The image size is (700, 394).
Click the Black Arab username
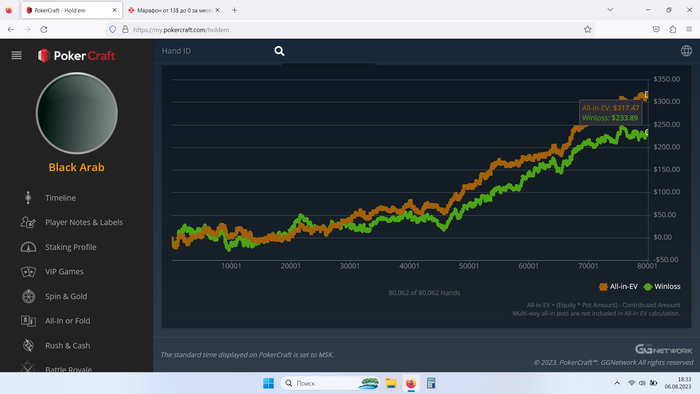point(76,167)
